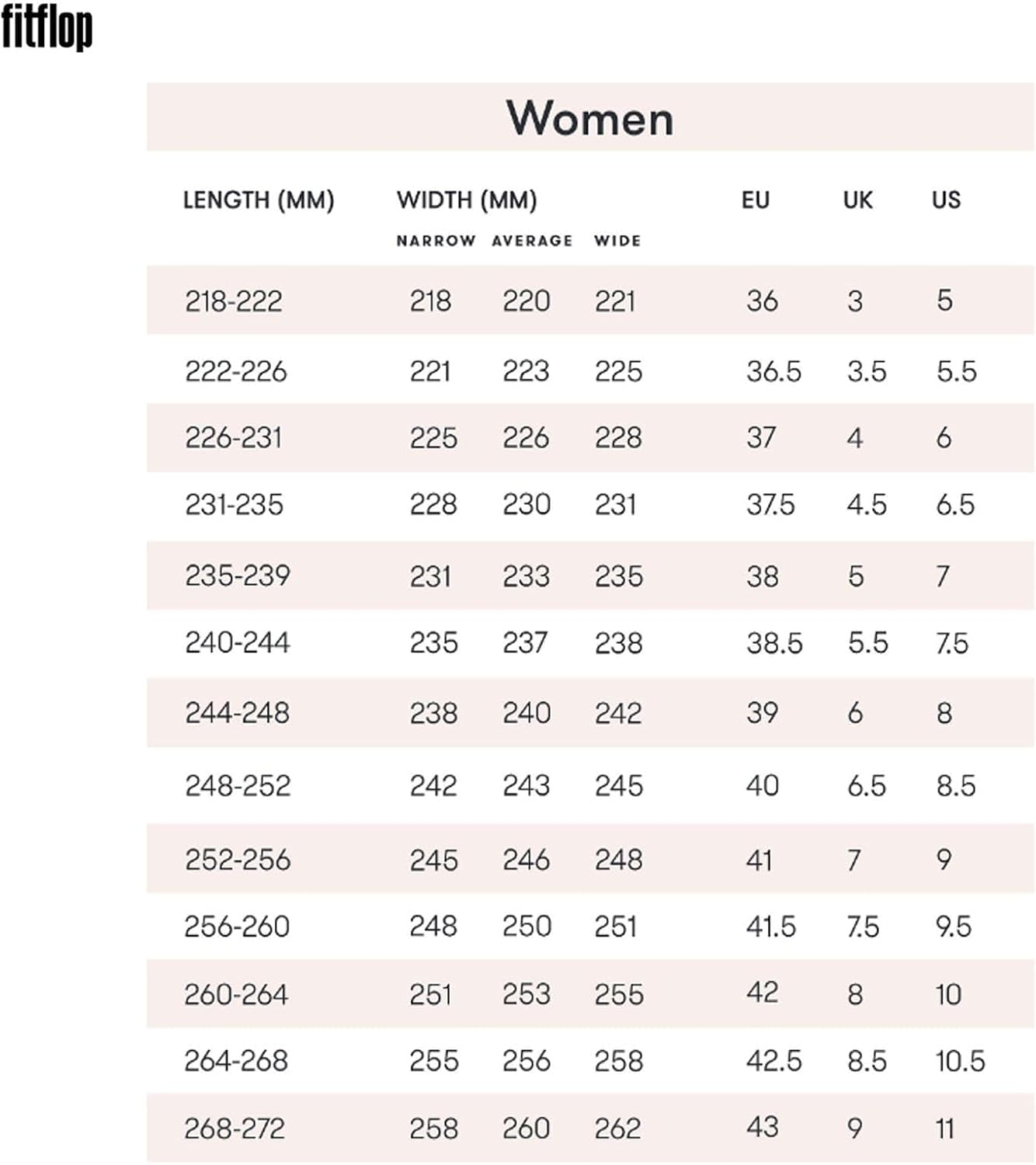Select the EU size 43 cell
1036x1165 pixels.
[x=762, y=1128]
